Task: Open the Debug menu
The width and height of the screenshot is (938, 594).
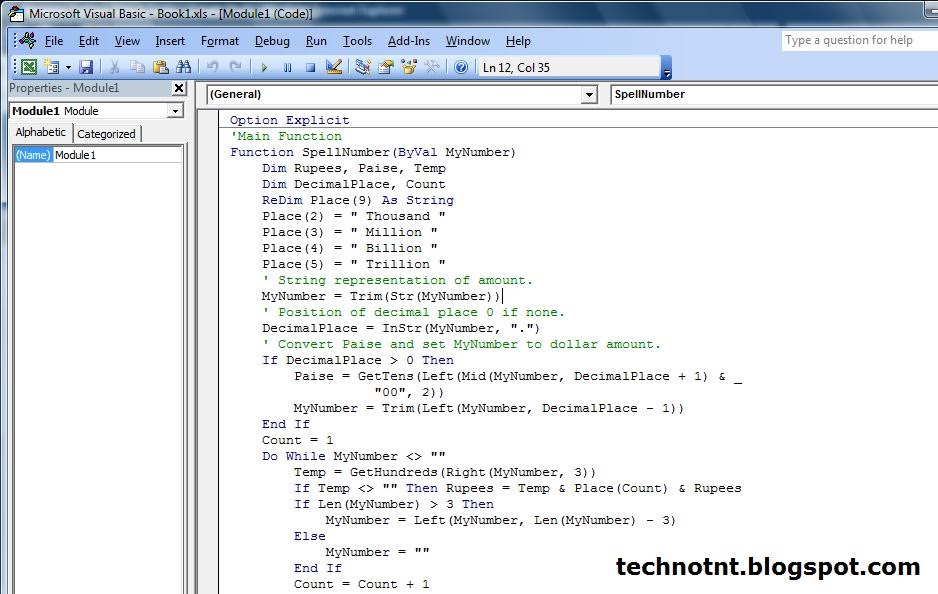Action: click(x=272, y=41)
